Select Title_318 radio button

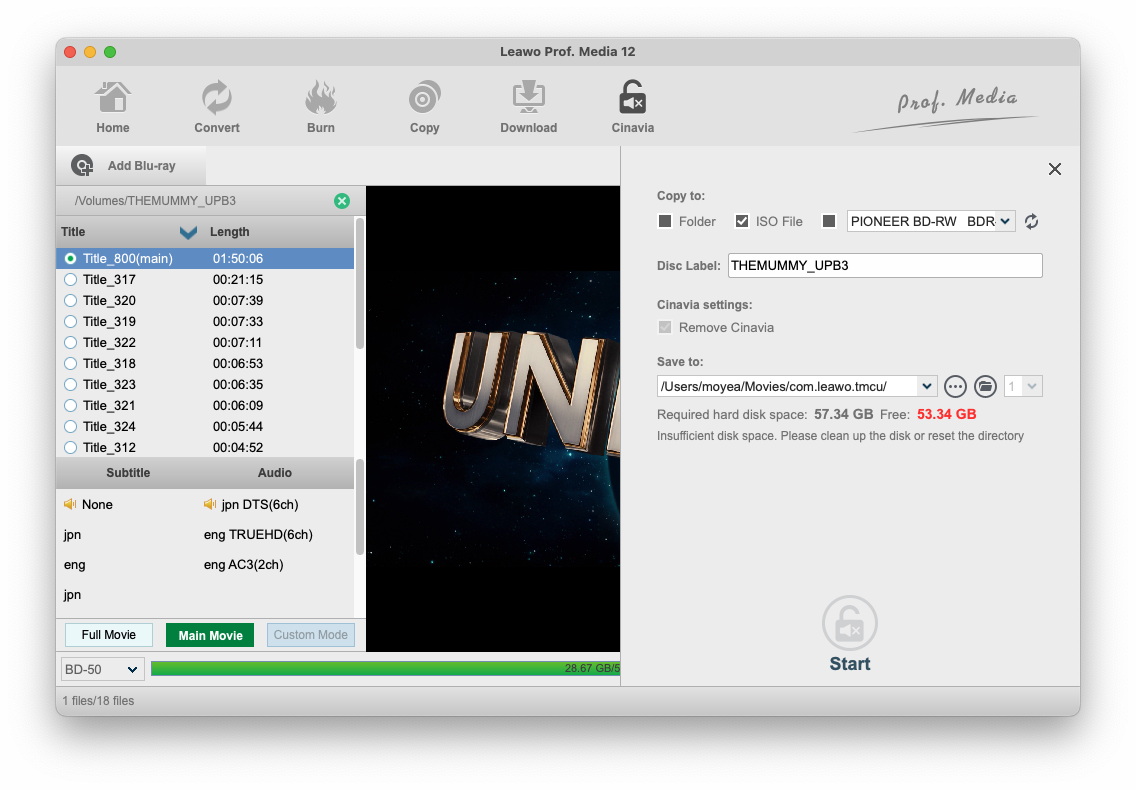[70, 364]
